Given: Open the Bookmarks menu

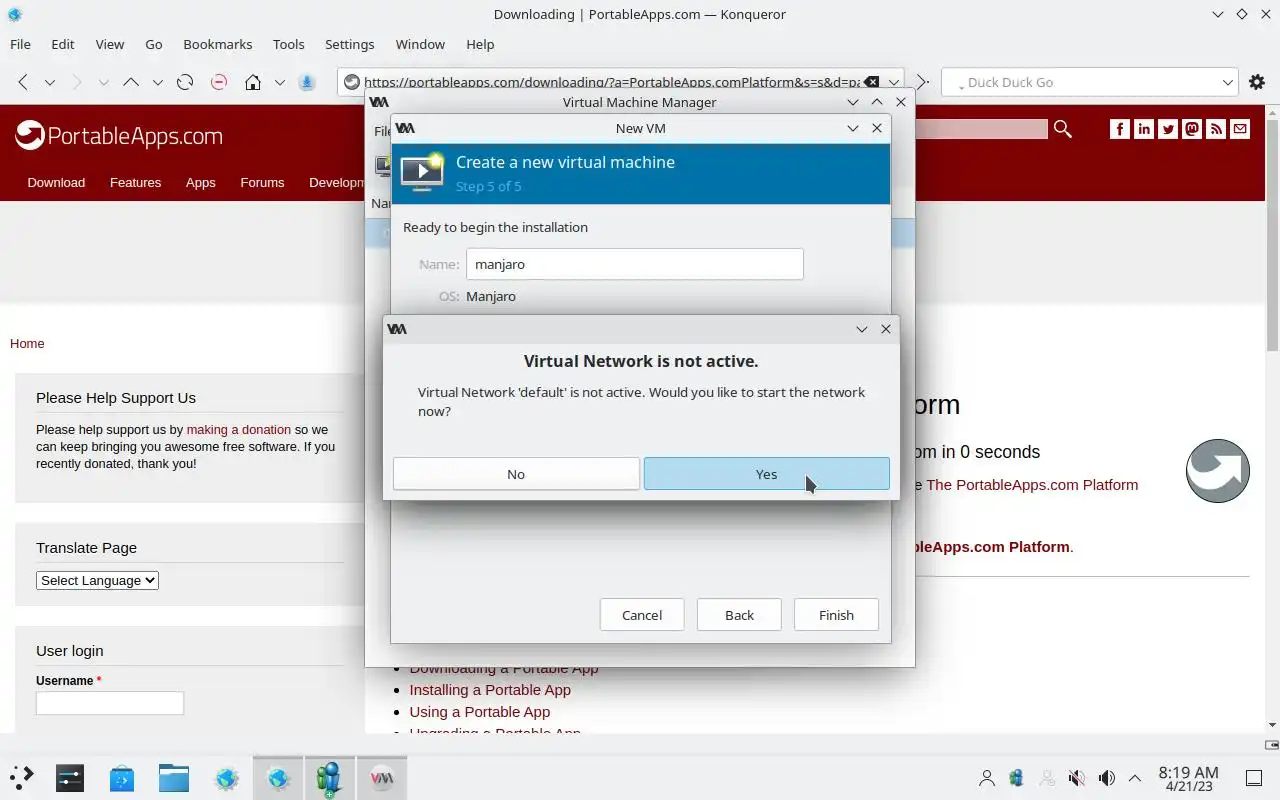Looking at the screenshot, I should coord(218,44).
